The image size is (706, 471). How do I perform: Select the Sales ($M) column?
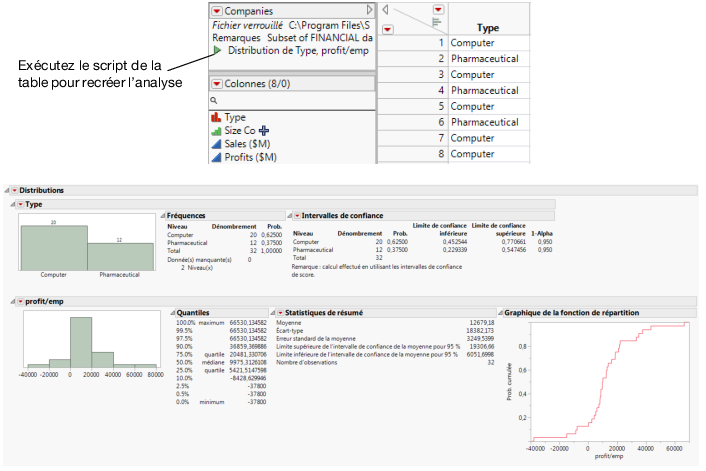[247, 144]
